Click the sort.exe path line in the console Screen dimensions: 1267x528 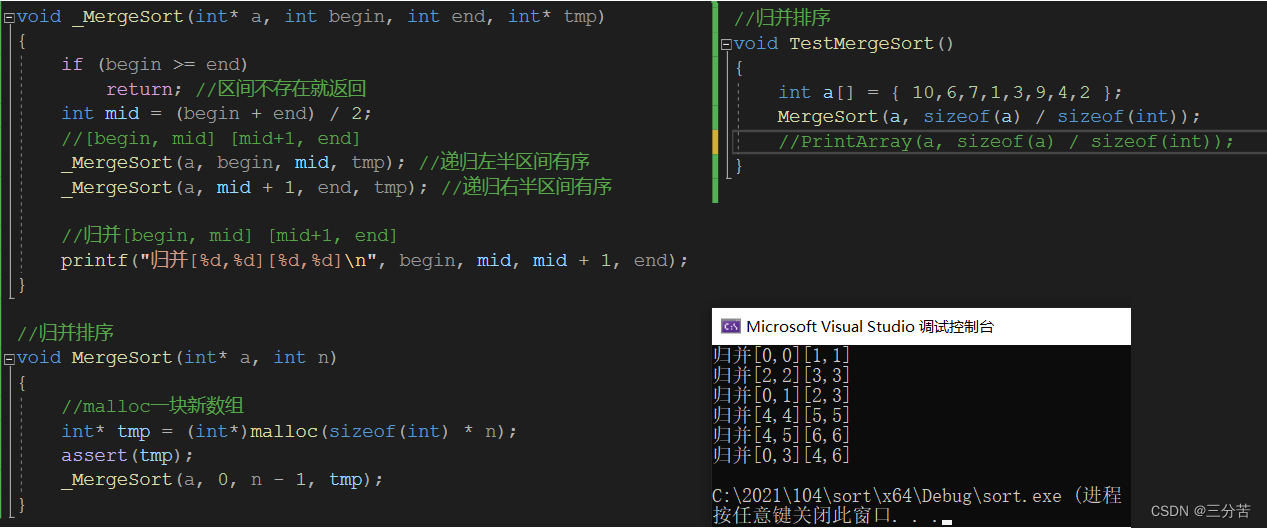point(917,496)
